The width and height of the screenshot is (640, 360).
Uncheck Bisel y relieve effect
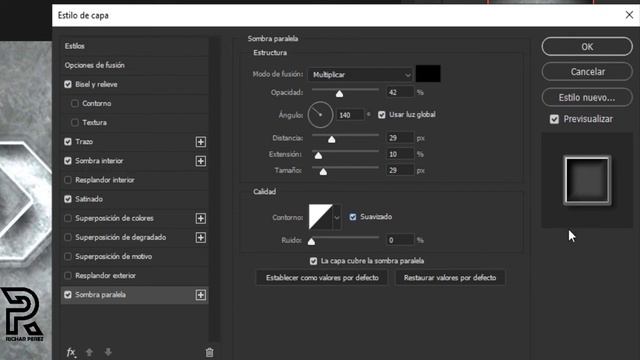[68, 84]
